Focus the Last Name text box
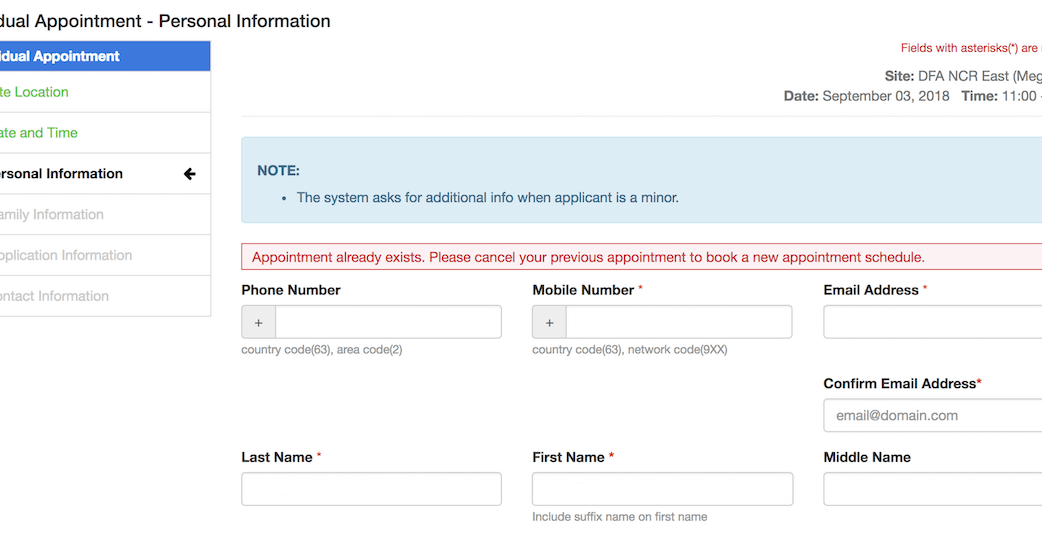The image size is (1042, 541). pyautogui.click(x=371, y=489)
